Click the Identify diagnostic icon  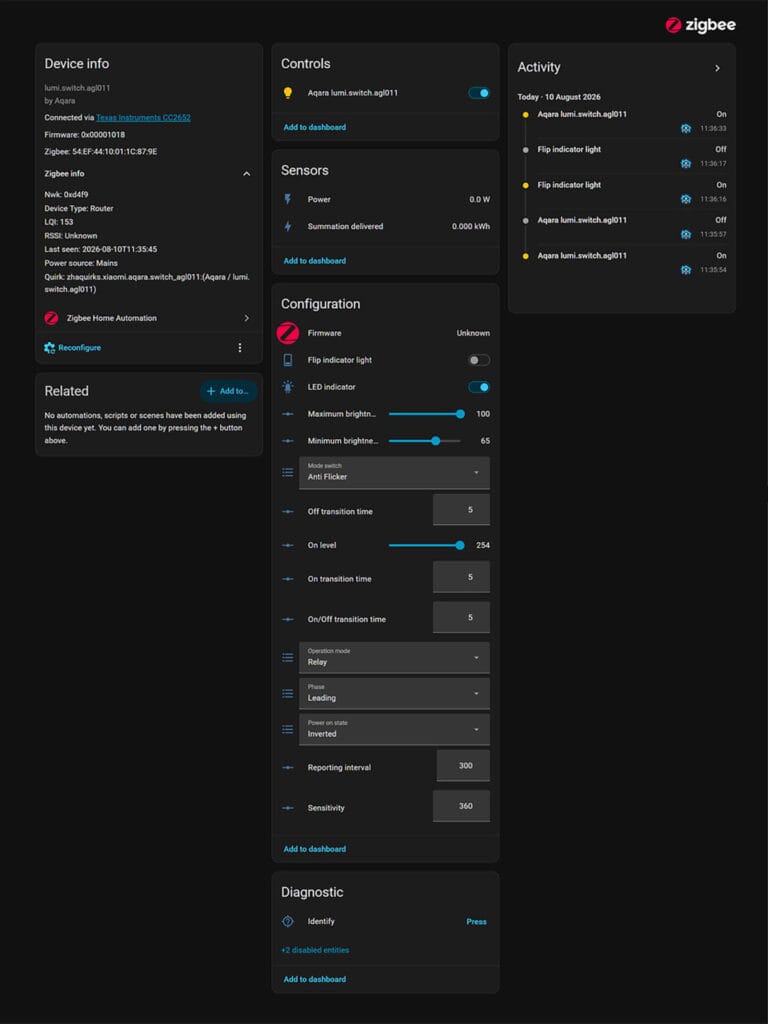click(287, 921)
